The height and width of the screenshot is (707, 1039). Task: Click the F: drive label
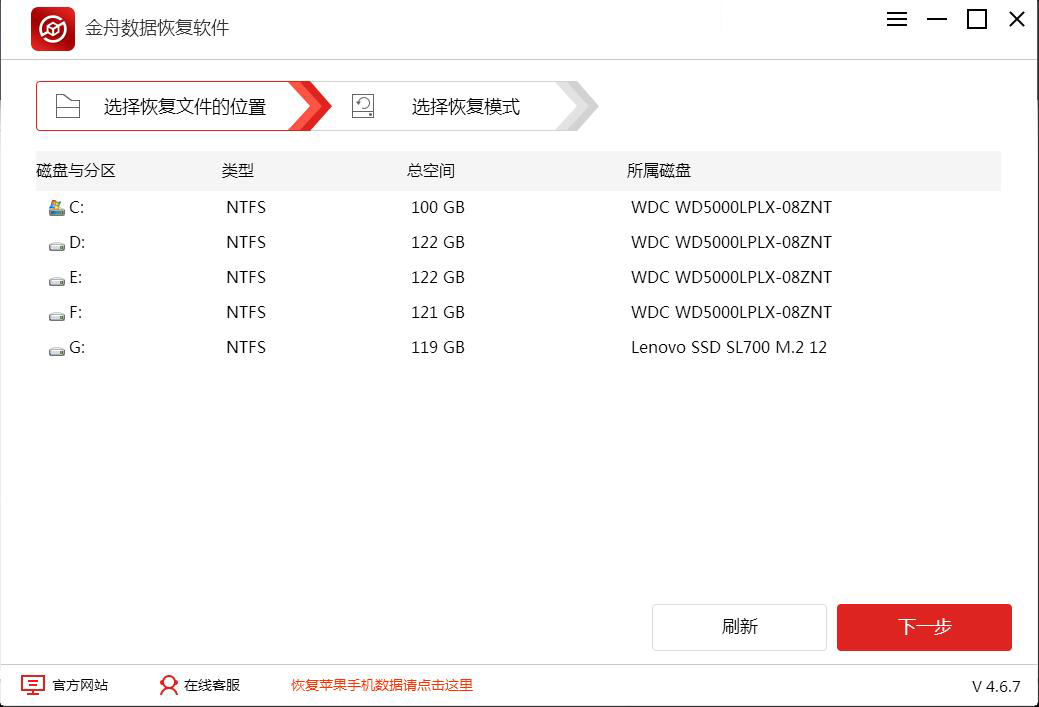(76, 313)
